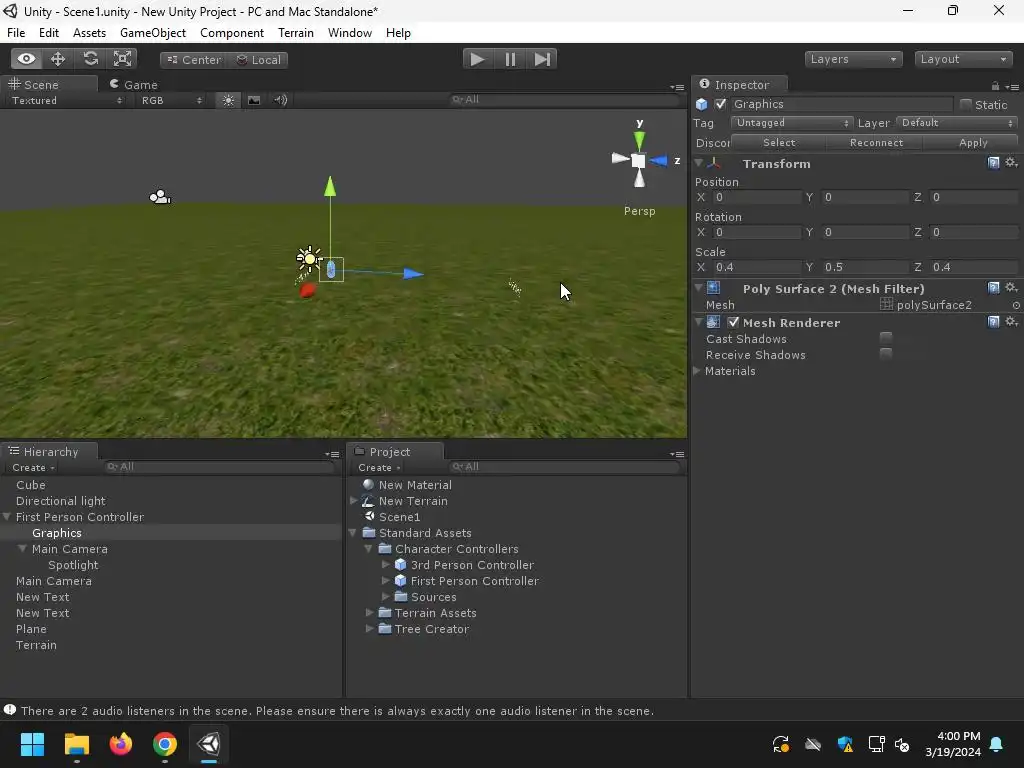The image size is (1024, 768).
Task: Select the Rotate tool in toolbar
Action: tap(90, 59)
